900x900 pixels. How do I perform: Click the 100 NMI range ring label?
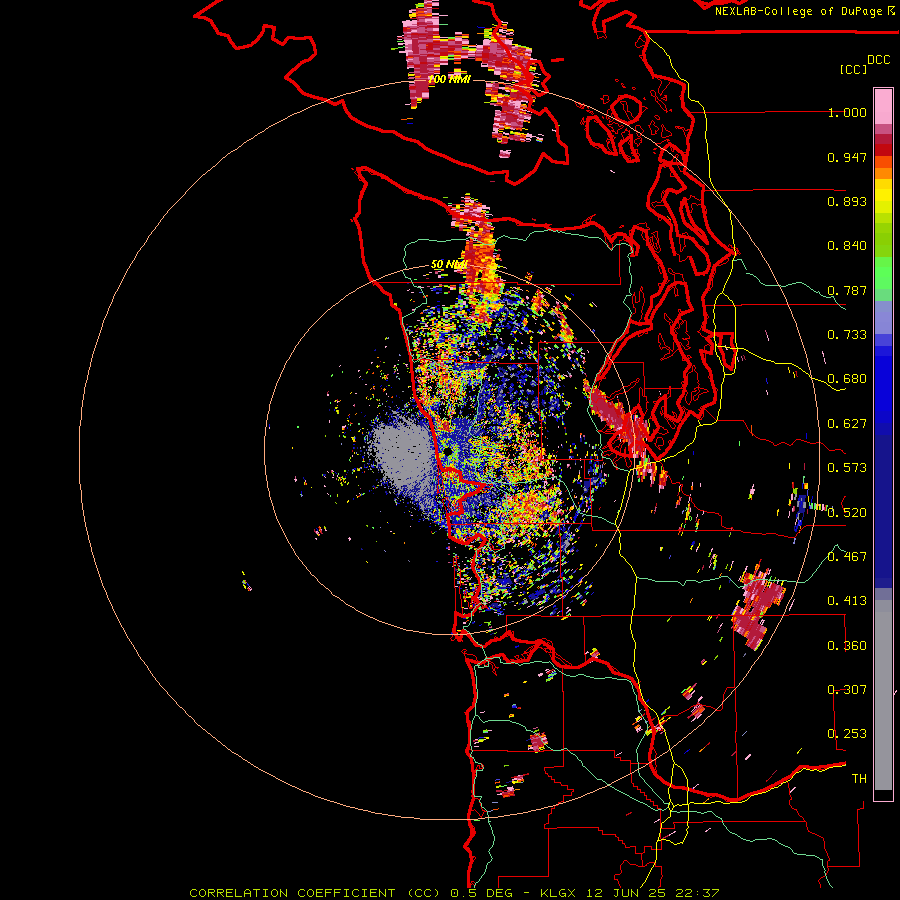[x=449, y=79]
